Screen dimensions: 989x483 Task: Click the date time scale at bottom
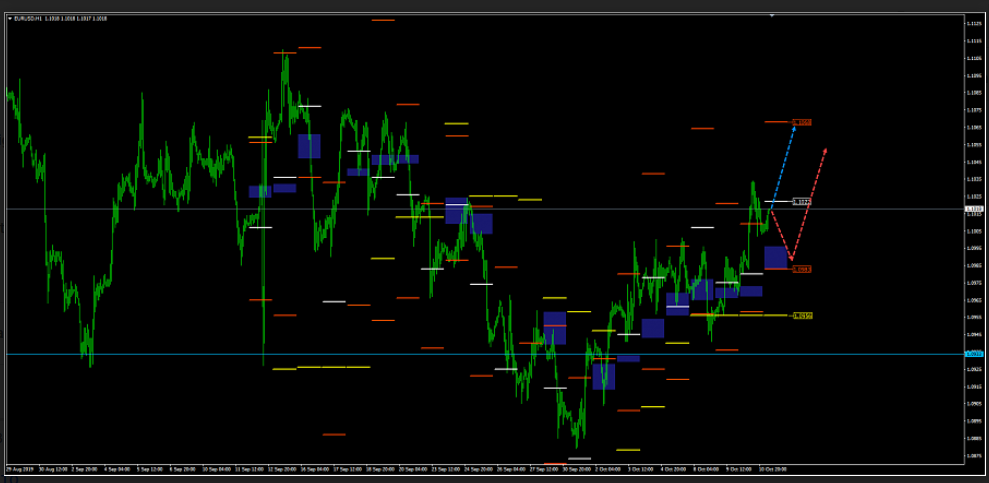(400, 468)
